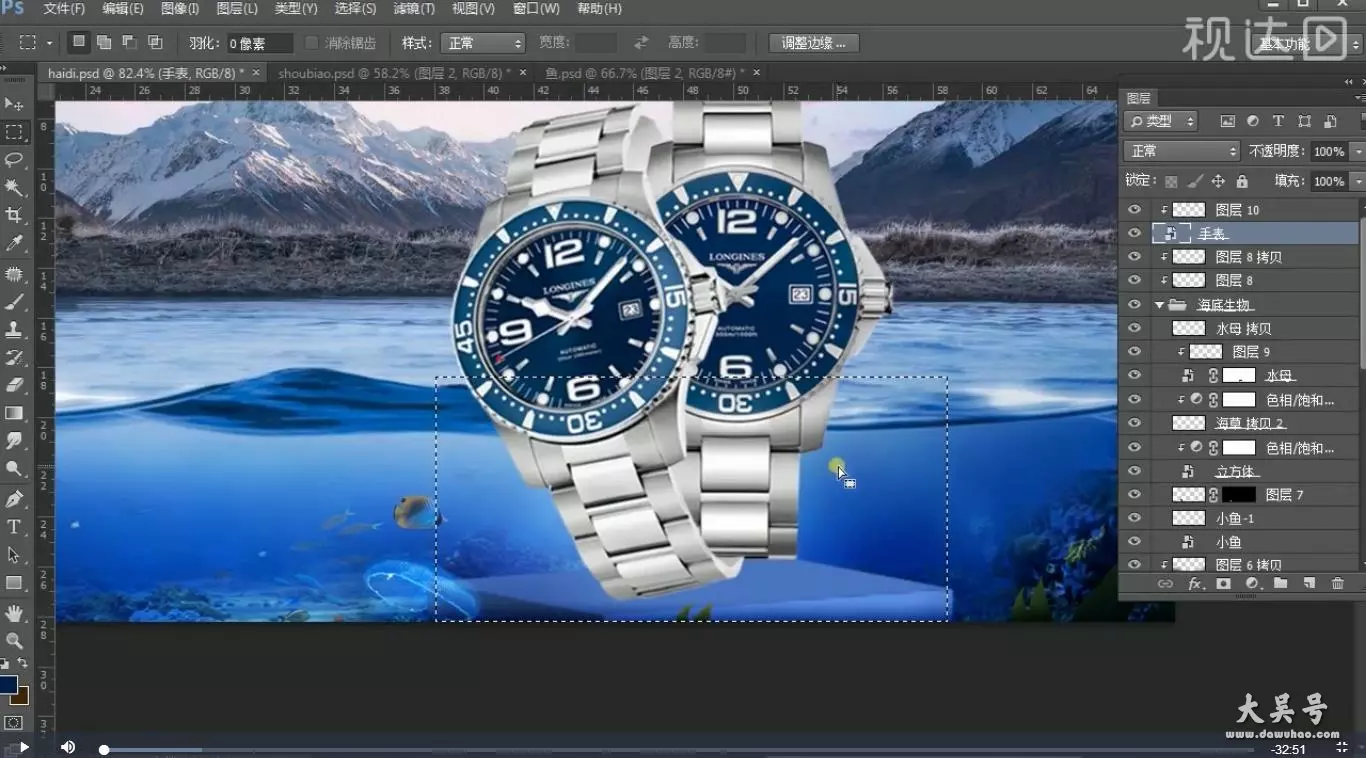Open the 滤镜(T) menu
Image resolution: width=1366 pixels, height=758 pixels.
(x=414, y=9)
